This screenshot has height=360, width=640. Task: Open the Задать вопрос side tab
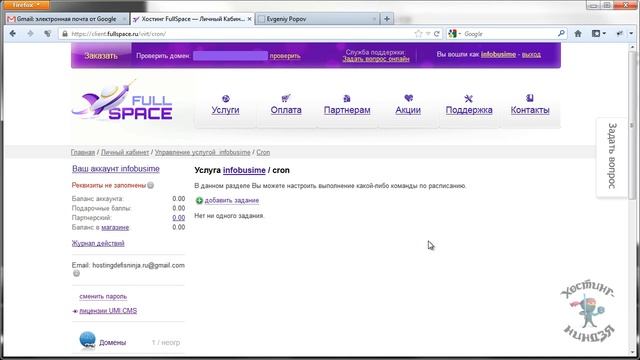[x=611, y=157]
